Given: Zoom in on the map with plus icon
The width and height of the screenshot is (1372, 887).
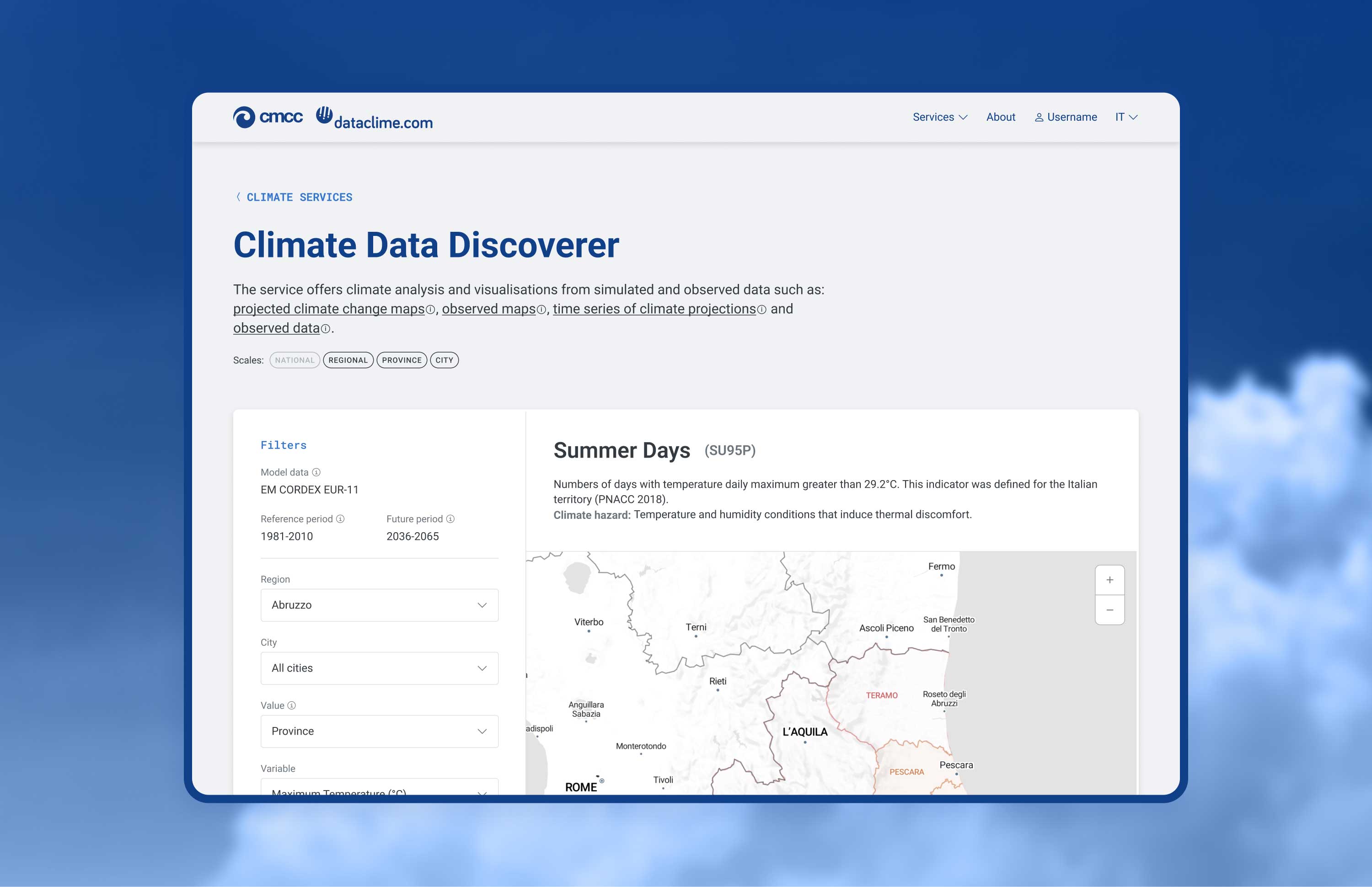Looking at the screenshot, I should pyautogui.click(x=1110, y=580).
